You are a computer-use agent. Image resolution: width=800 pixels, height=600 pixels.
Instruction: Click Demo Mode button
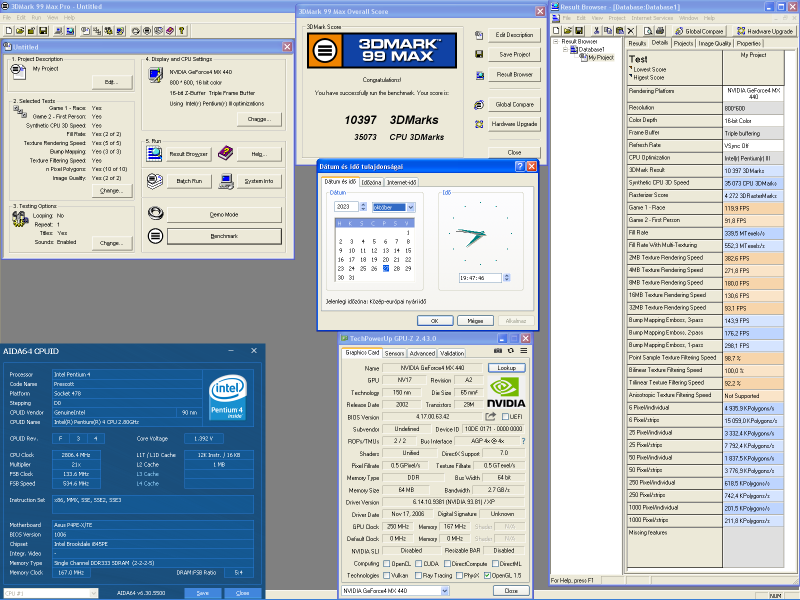[224, 214]
